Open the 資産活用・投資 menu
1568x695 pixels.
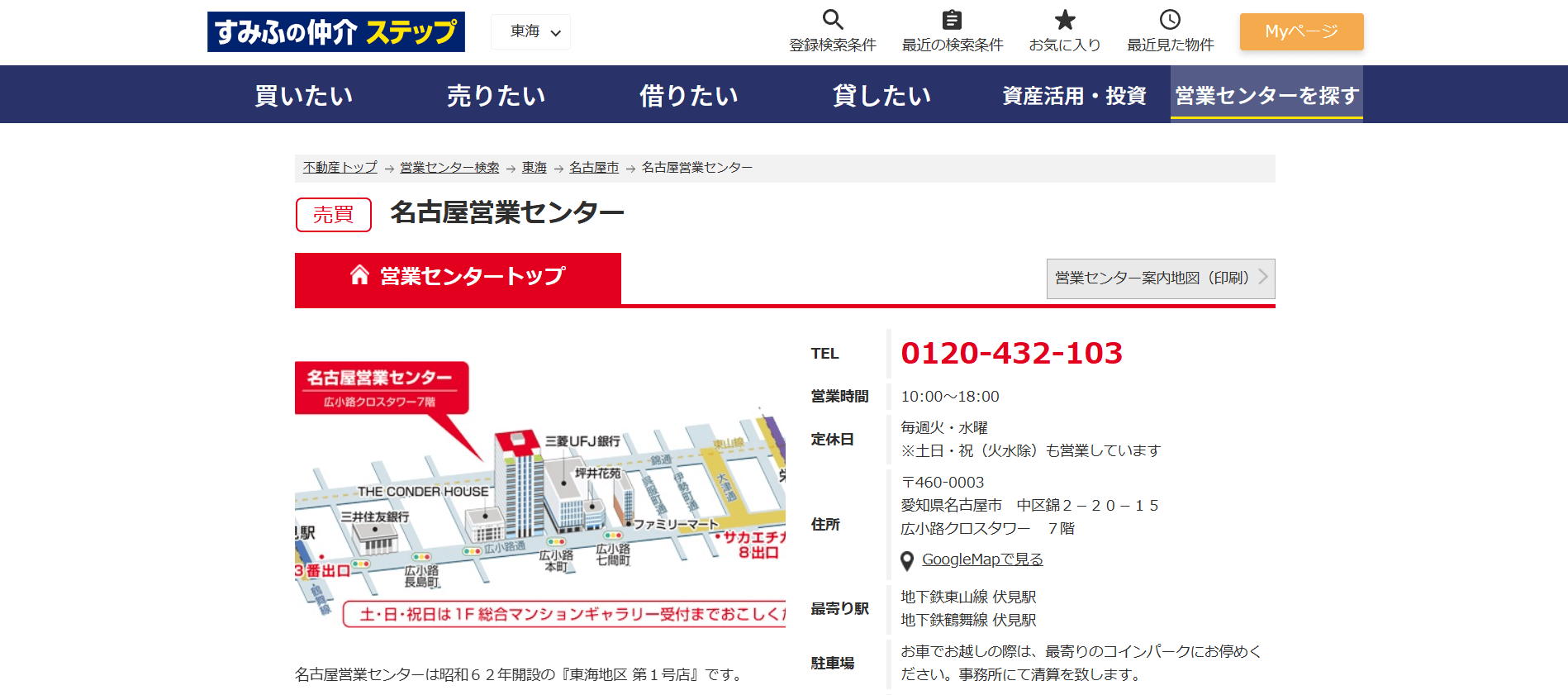coord(1074,95)
